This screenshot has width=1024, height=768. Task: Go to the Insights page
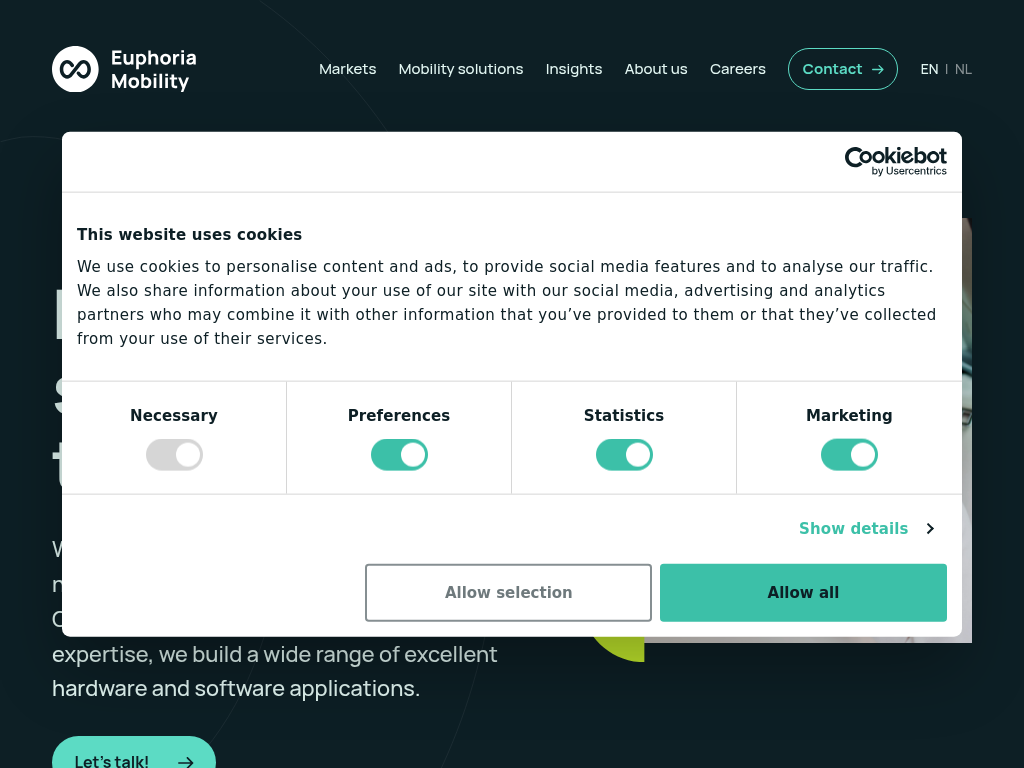(x=573, y=69)
